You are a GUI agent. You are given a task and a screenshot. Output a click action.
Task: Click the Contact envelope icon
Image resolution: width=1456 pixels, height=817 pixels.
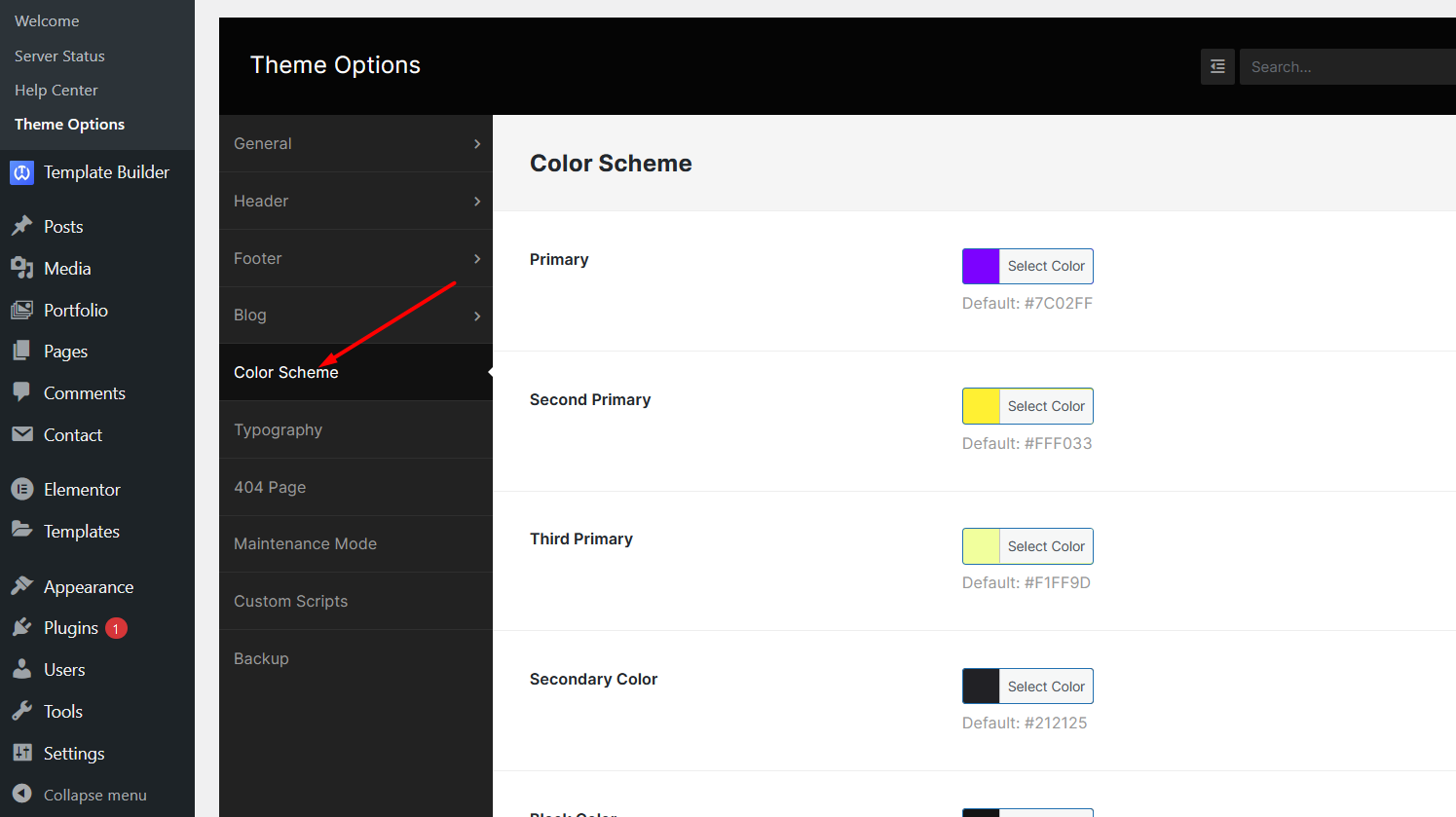pyautogui.click(x=21, y=434)
